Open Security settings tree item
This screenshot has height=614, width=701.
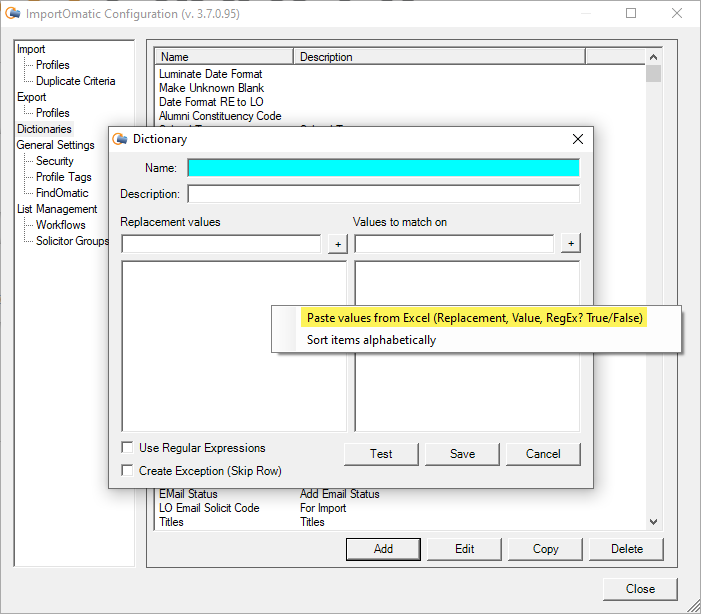(55, 161)
